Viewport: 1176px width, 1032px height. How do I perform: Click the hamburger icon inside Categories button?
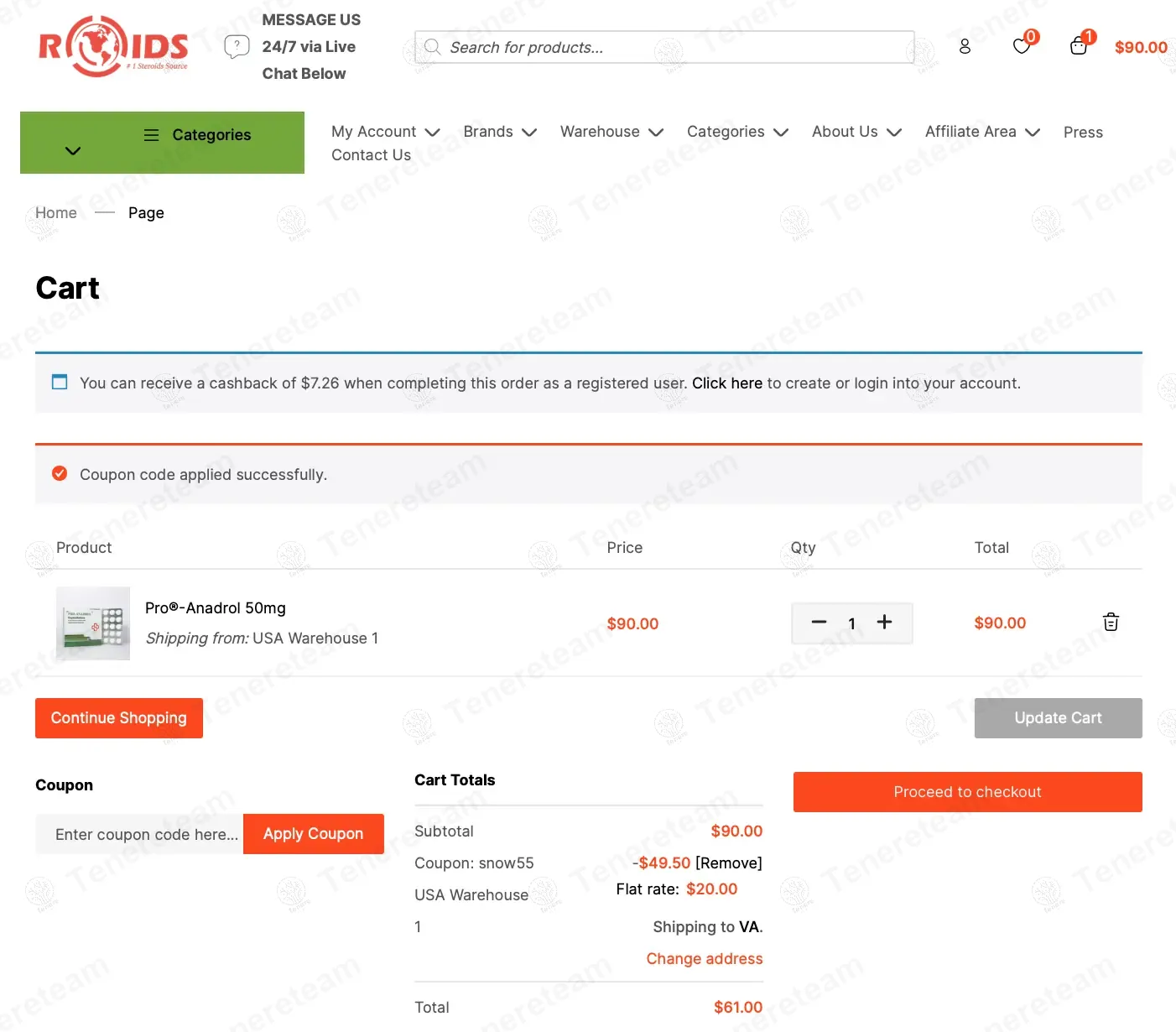[x=152, y=134]
